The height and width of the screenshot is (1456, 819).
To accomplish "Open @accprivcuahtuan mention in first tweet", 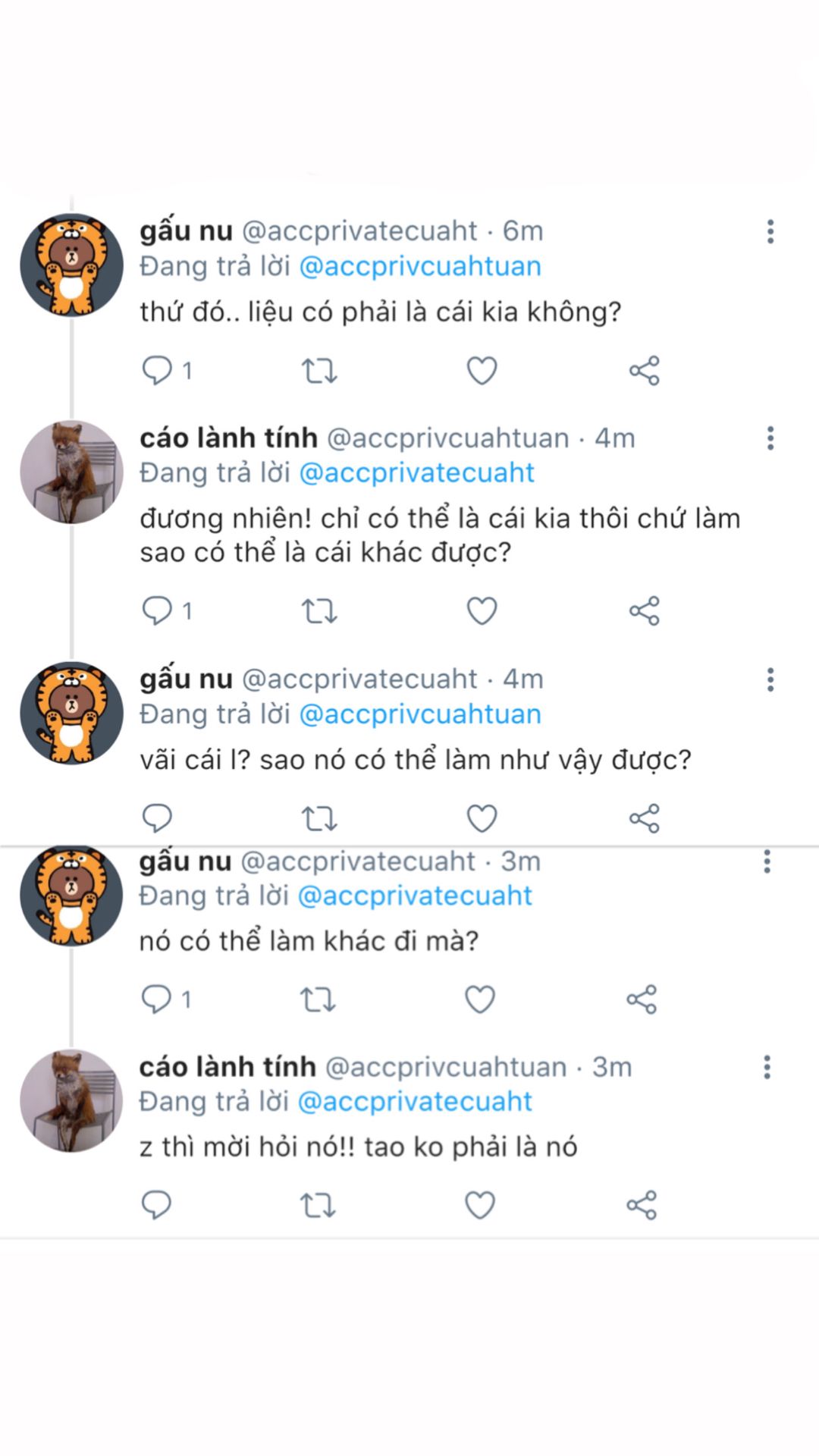I will click(x=420, y=267).
